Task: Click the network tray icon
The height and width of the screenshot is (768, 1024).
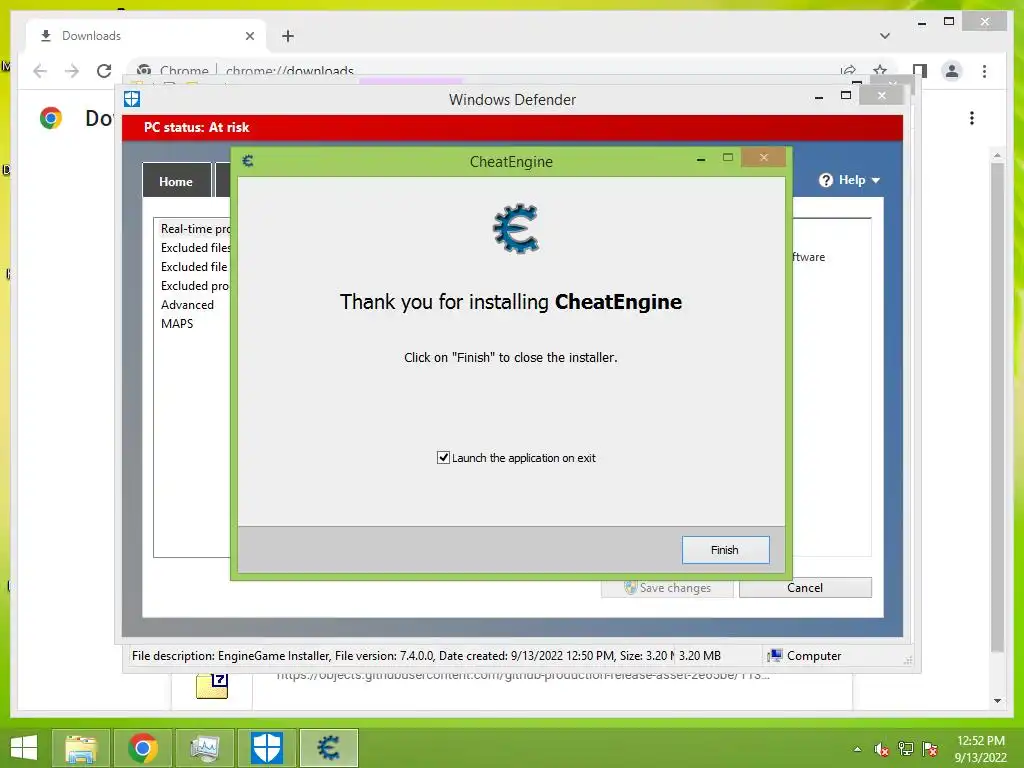Action: tap(906, 749)
